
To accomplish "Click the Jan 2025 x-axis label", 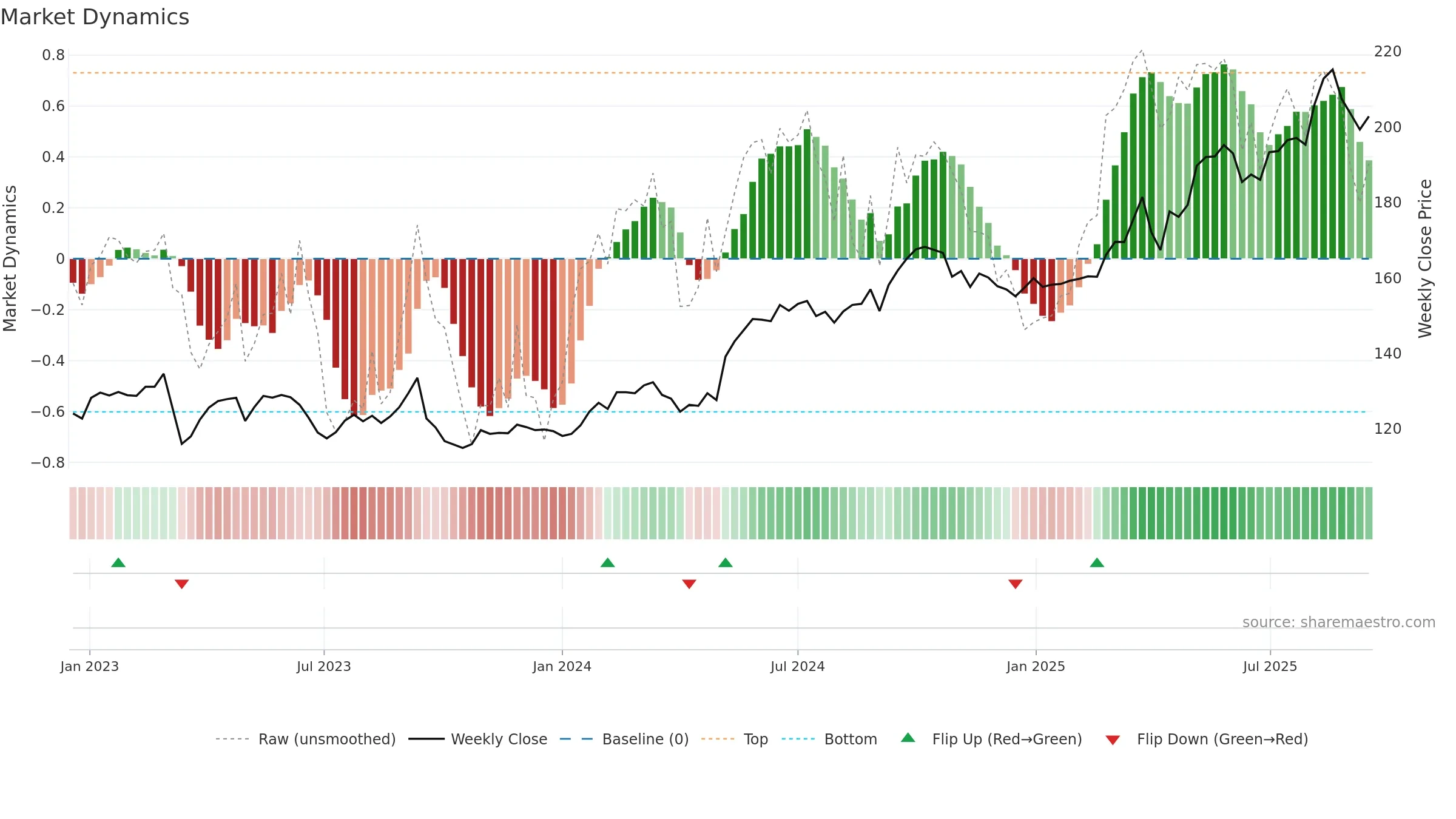I will coord(1036,666).
